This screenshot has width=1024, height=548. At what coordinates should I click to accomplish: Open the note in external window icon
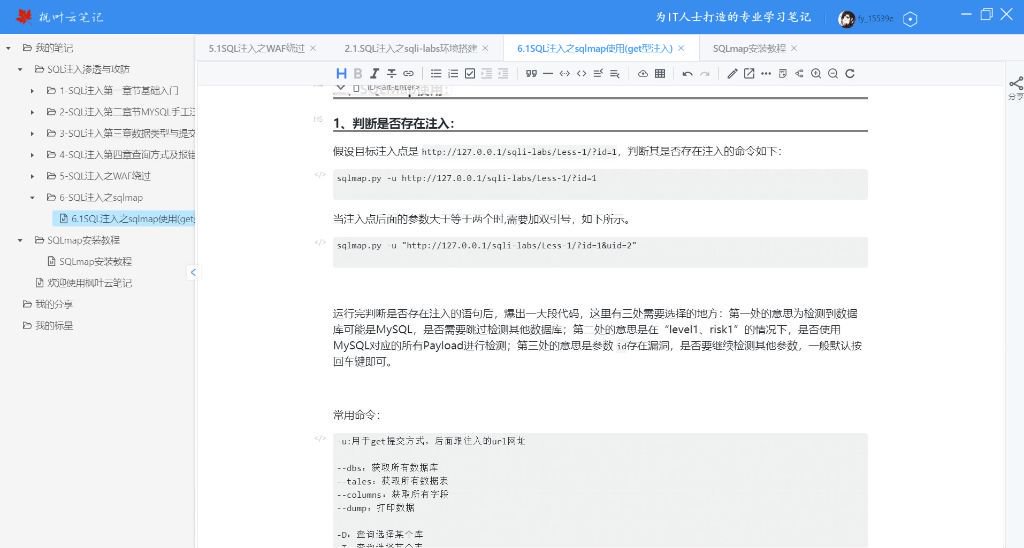(749, 74)
